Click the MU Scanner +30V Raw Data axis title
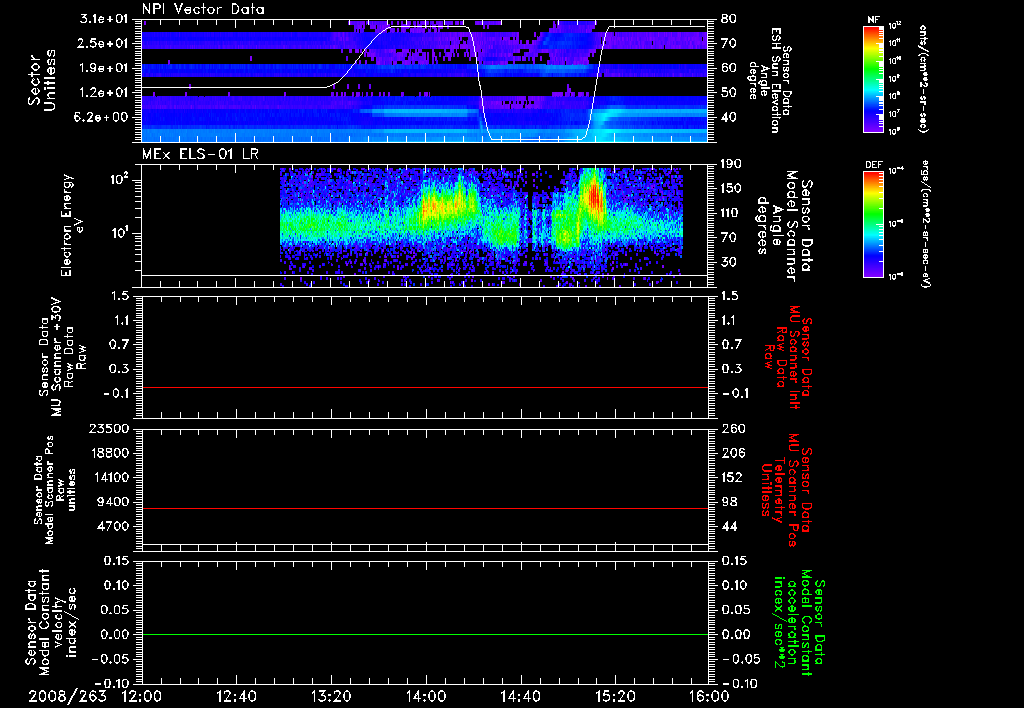The image size is (1024, 708). click(x=63, y=357)
